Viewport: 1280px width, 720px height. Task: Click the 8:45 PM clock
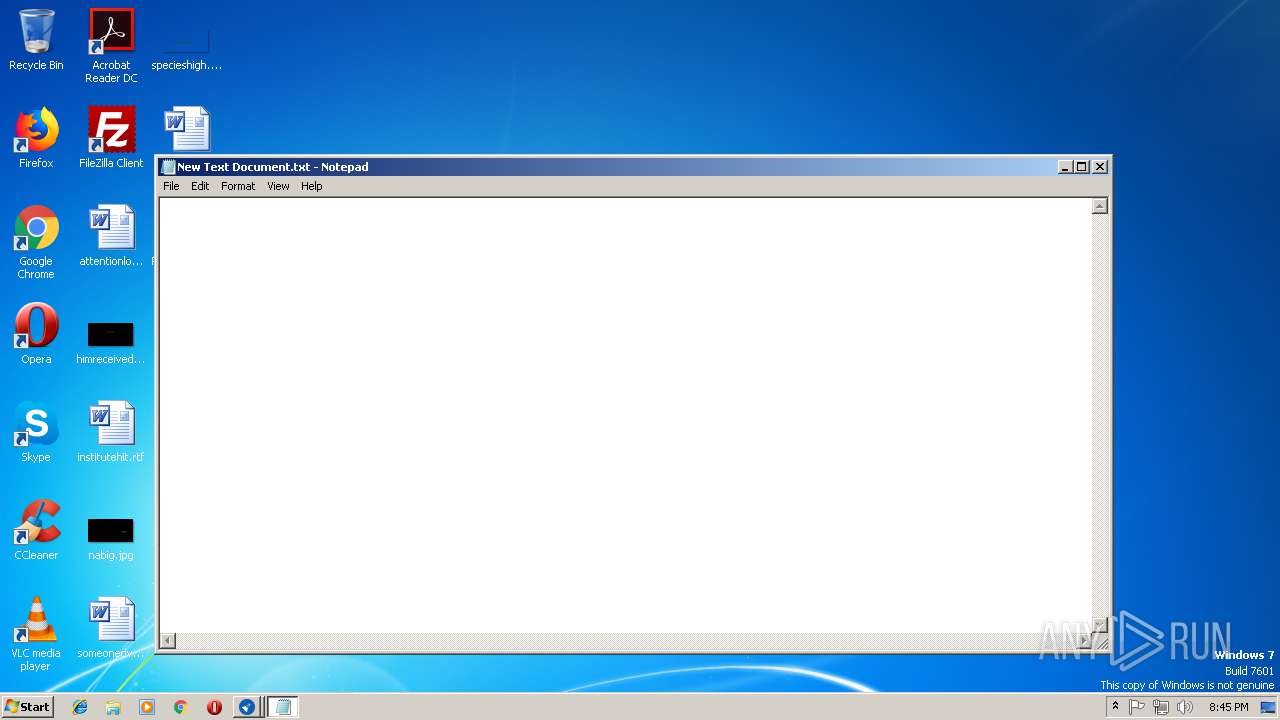pyautogui.click(x=1228, y=707)
